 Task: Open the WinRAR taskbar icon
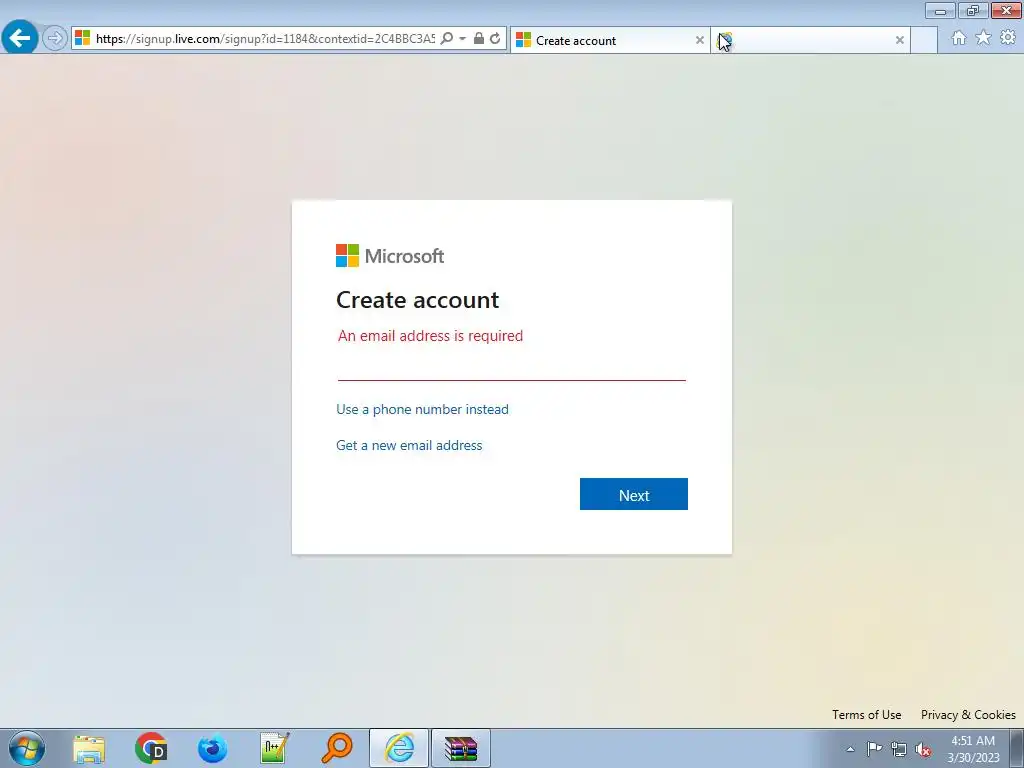pos(461,748)
